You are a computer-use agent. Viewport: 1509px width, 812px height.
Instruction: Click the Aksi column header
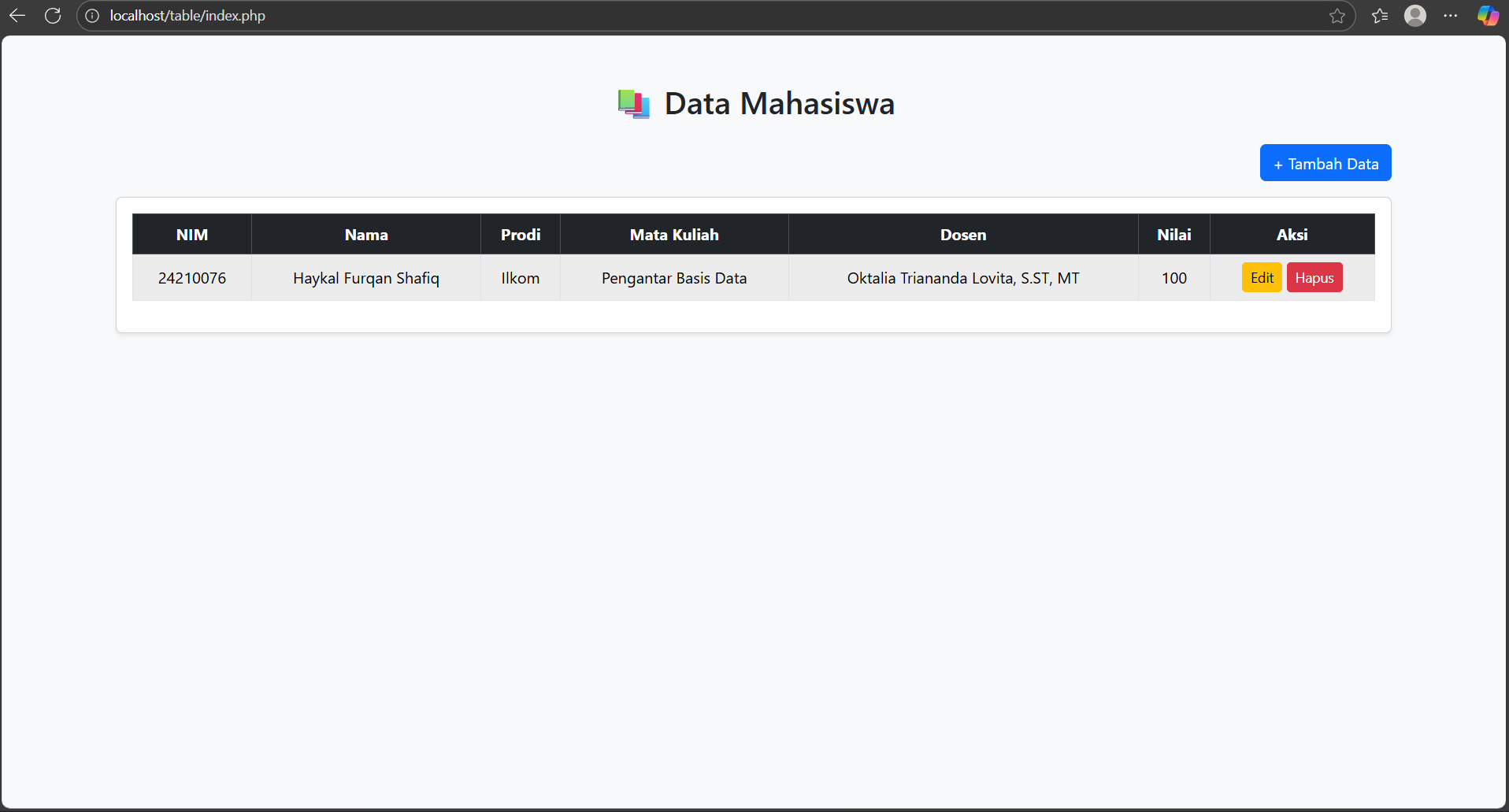coord(1292,235)
